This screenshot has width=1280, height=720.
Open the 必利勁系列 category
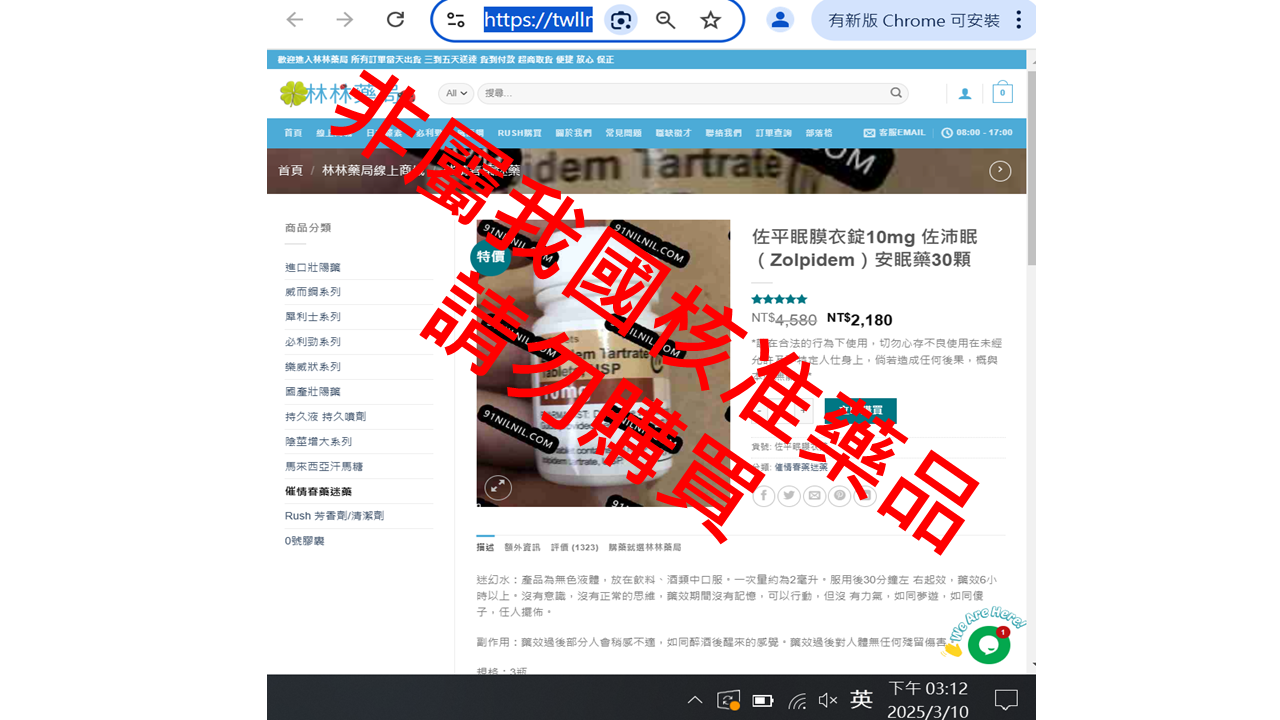click(x=313, y=342)
